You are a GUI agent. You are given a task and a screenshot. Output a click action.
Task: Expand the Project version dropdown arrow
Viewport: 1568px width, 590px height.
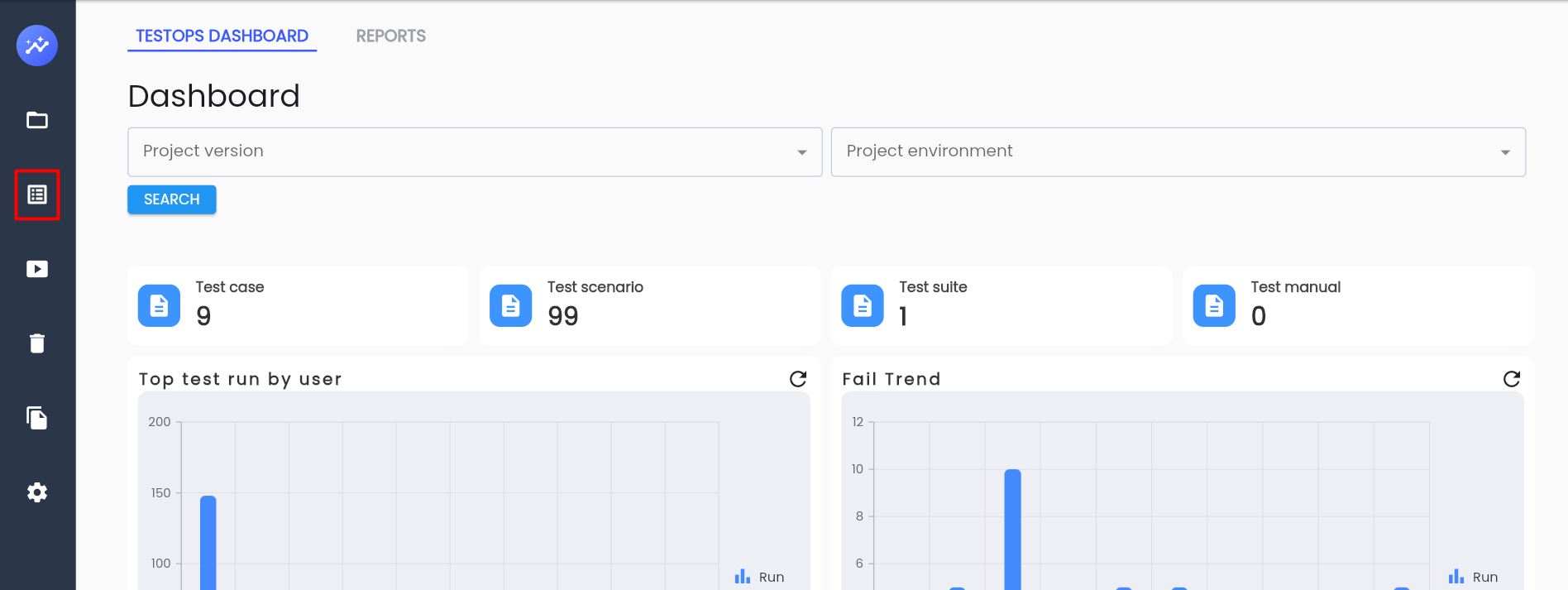[801, 152]
